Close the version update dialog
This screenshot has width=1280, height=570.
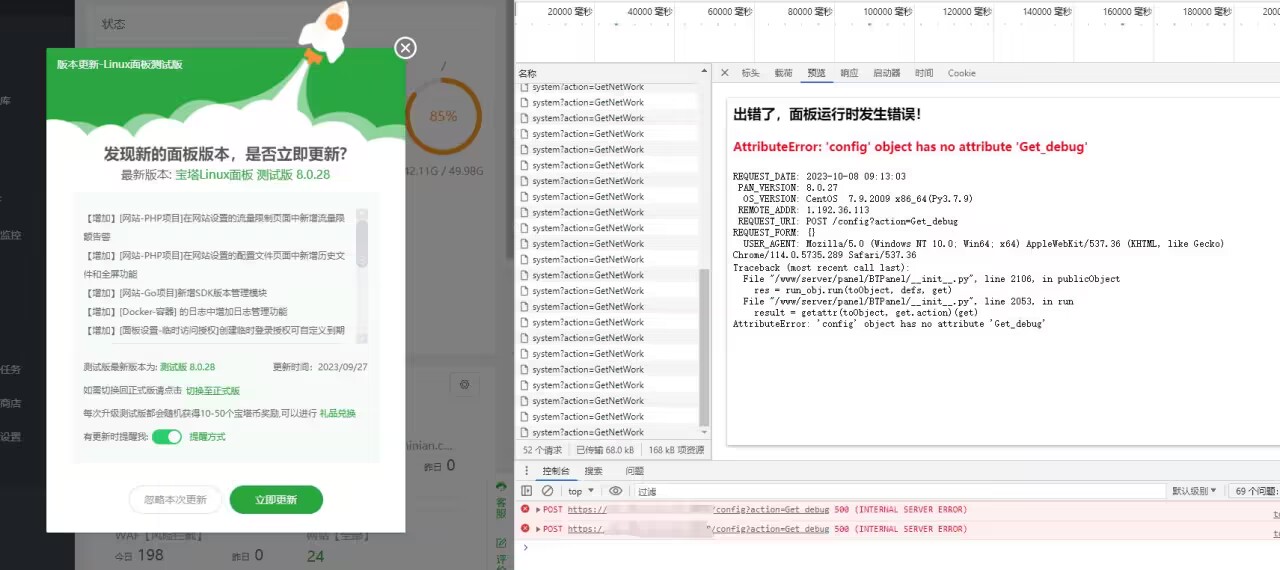click(x=405, y=48)
